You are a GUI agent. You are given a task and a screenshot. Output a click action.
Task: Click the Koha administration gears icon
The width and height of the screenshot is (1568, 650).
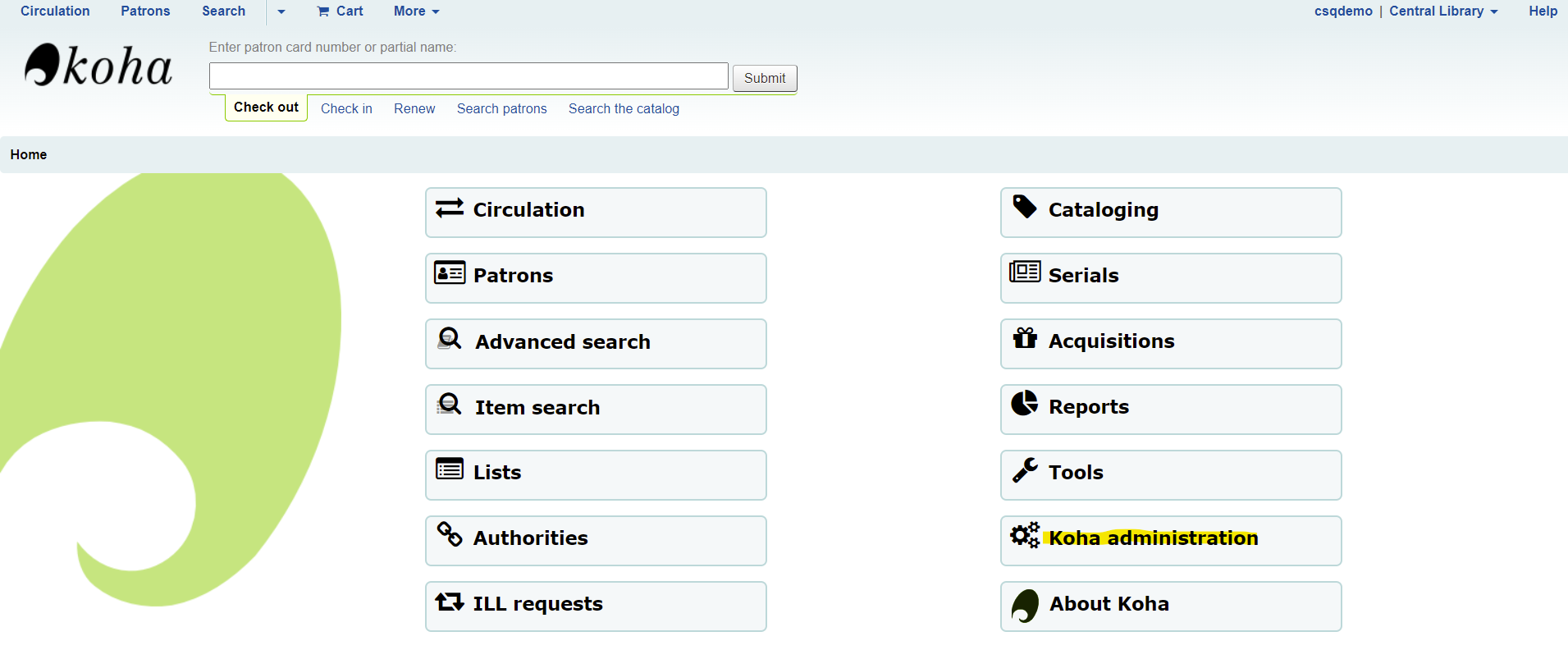[1025, 535]
